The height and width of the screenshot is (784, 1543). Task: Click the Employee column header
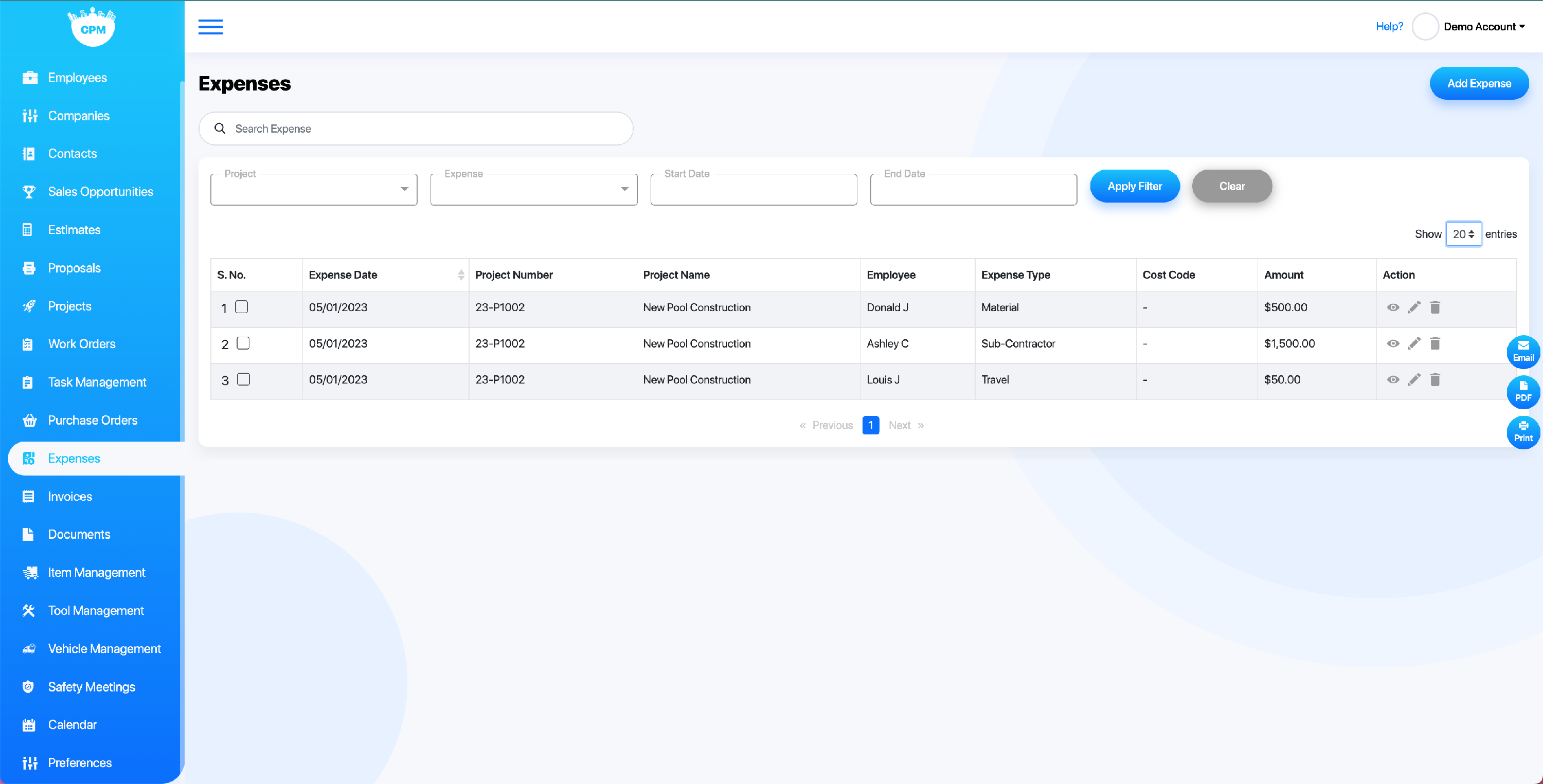pyautogui.click(x=917, y=275)
